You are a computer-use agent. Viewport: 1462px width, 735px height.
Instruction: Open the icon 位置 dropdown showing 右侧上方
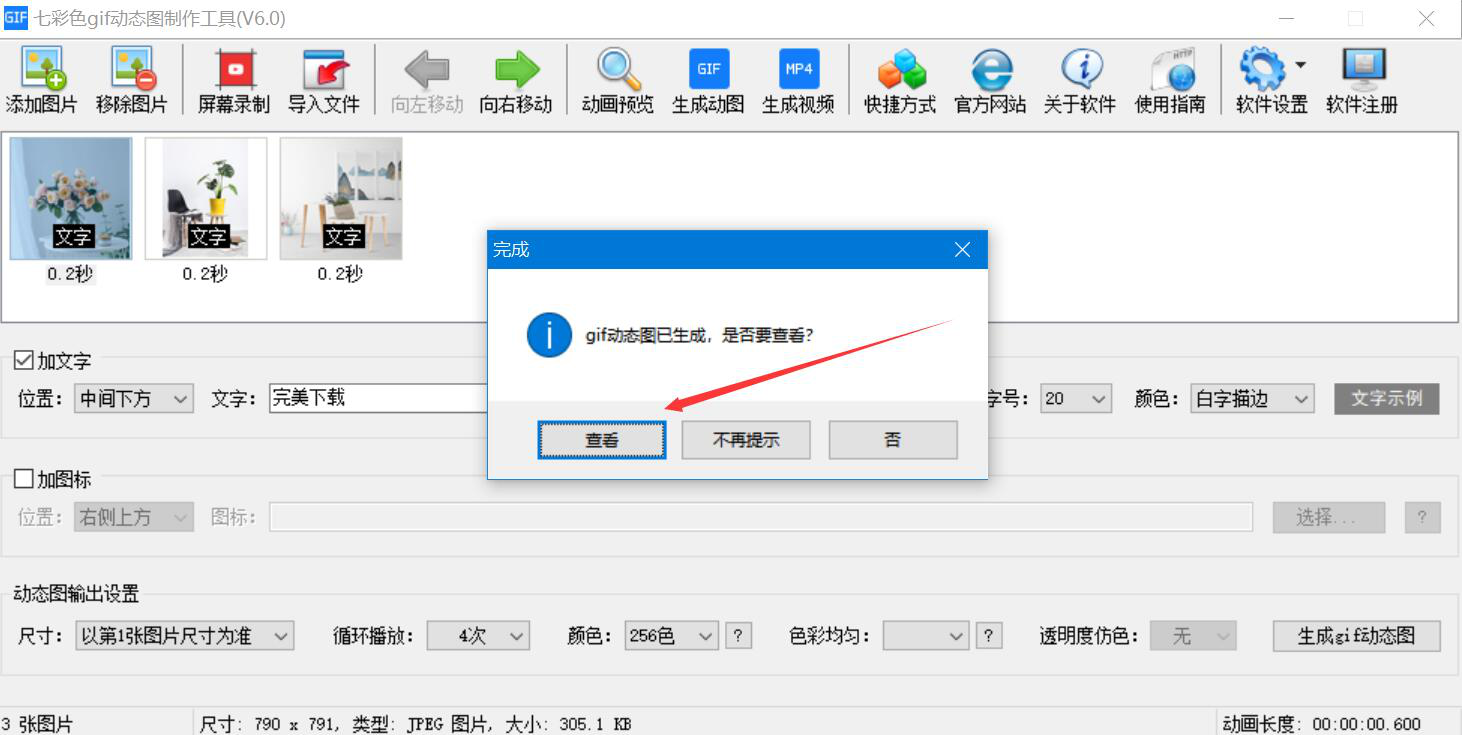click(x=134, y=517)
